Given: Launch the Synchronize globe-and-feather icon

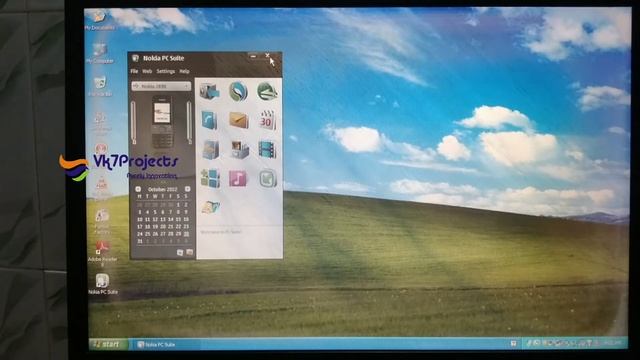Looking at the screenshot, I should 238,91.
